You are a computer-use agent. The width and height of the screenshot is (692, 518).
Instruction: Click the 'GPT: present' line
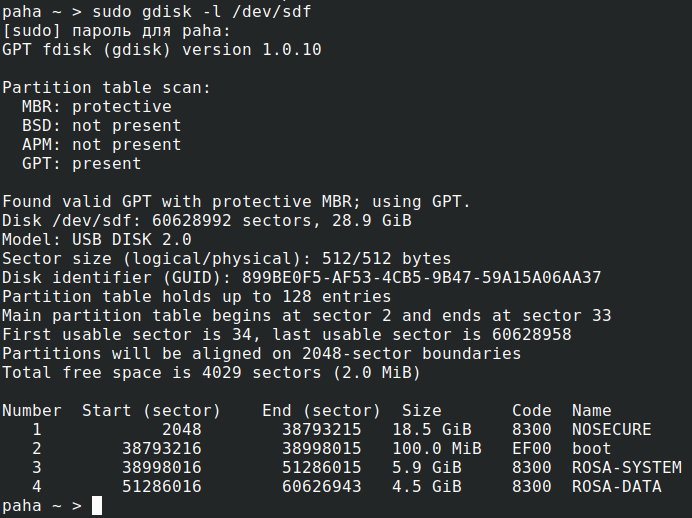click(81, 163)
